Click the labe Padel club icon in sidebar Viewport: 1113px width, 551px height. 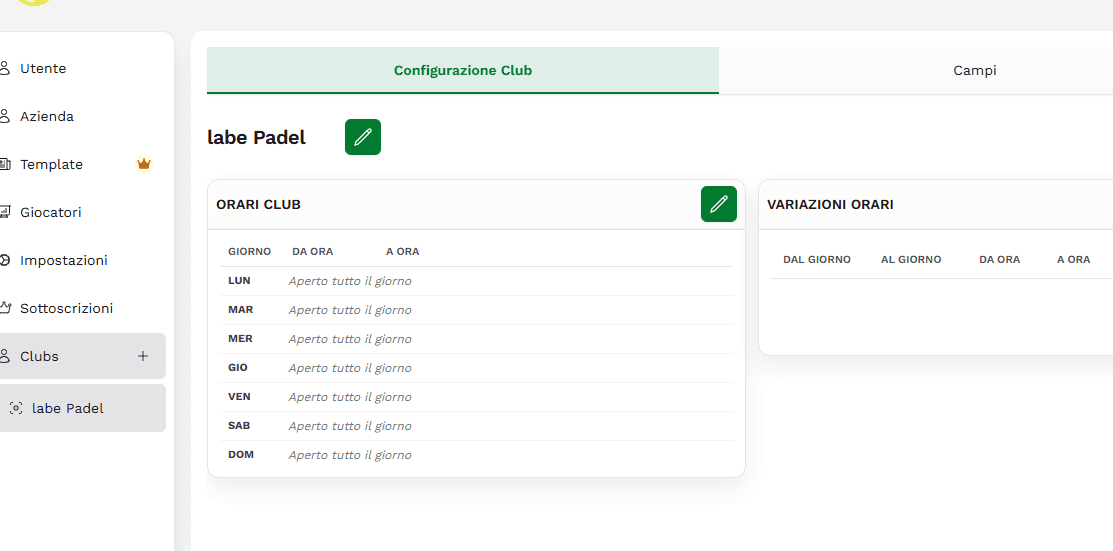[16, 408]
